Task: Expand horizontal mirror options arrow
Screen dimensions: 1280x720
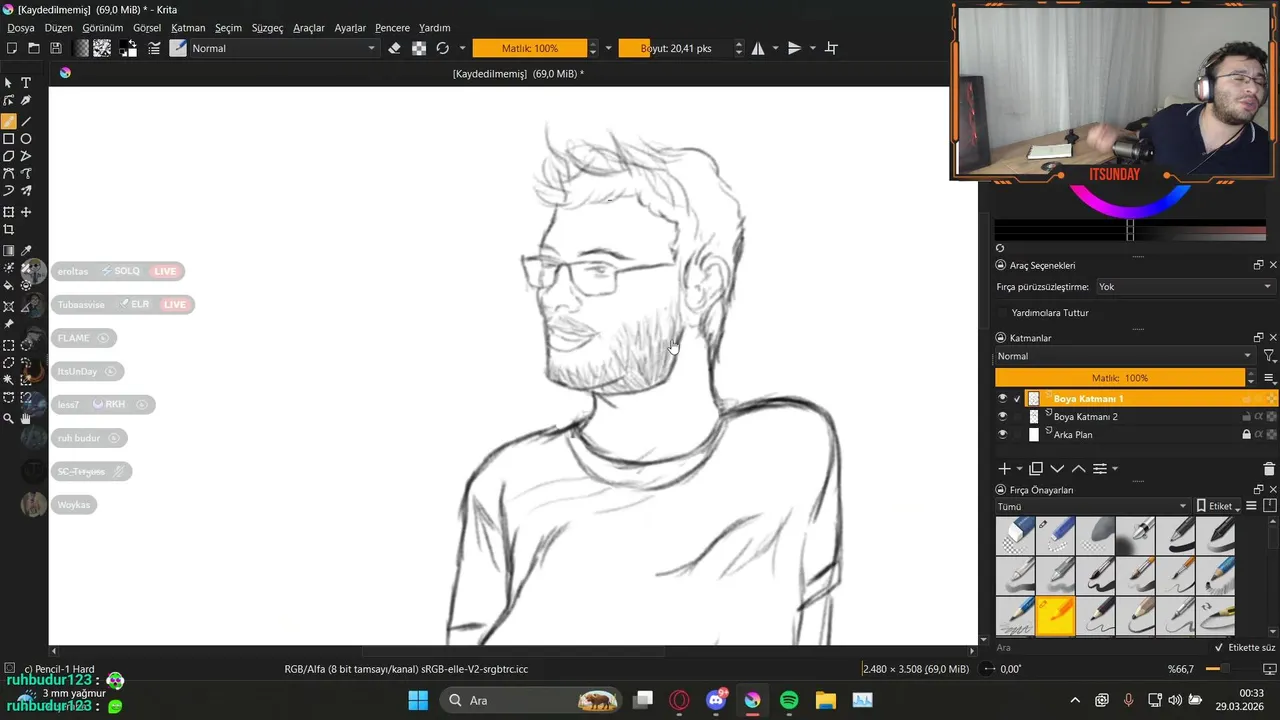Action: click(775, 48)
